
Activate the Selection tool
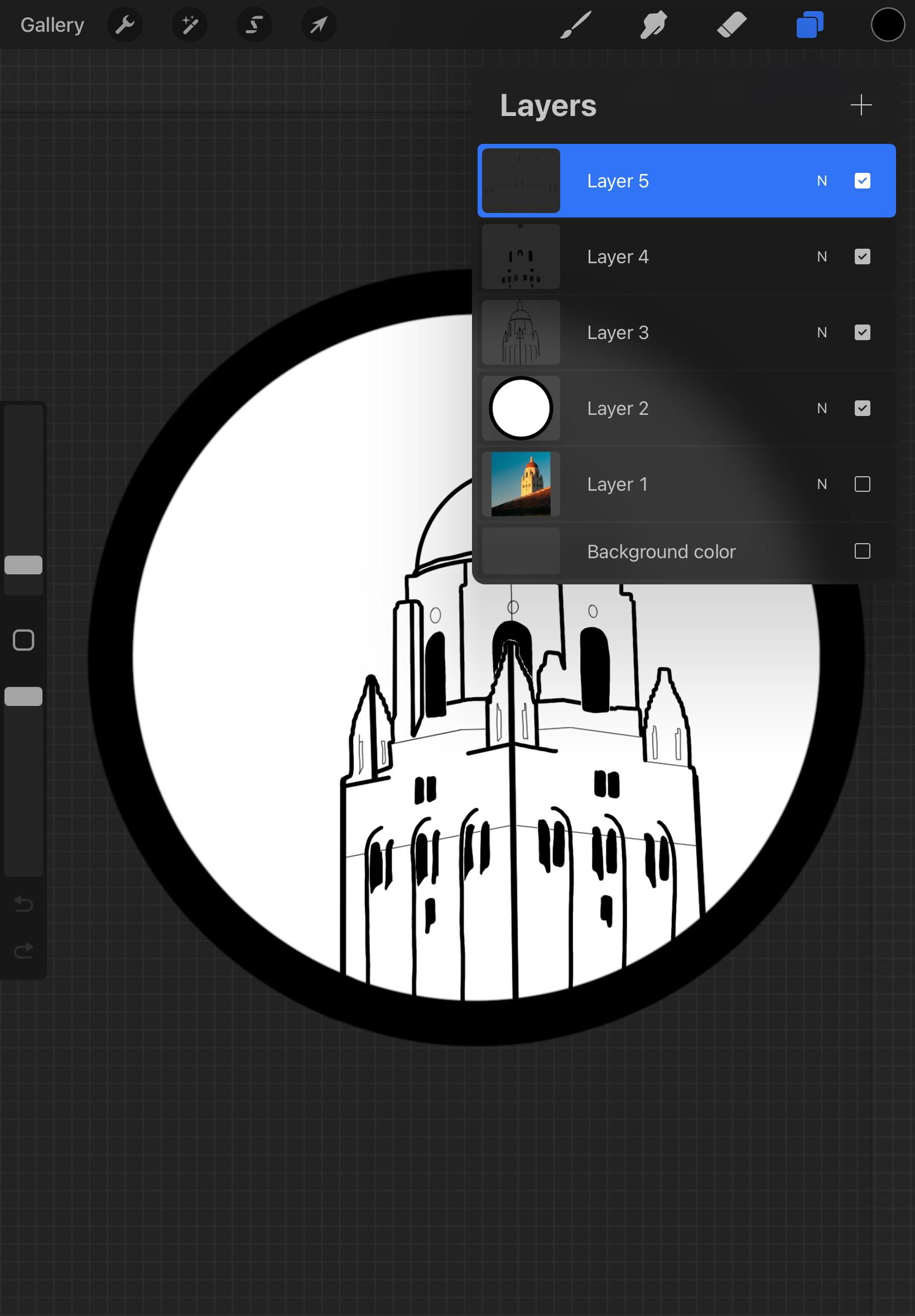pyautogui.click(x=254, y=25)
